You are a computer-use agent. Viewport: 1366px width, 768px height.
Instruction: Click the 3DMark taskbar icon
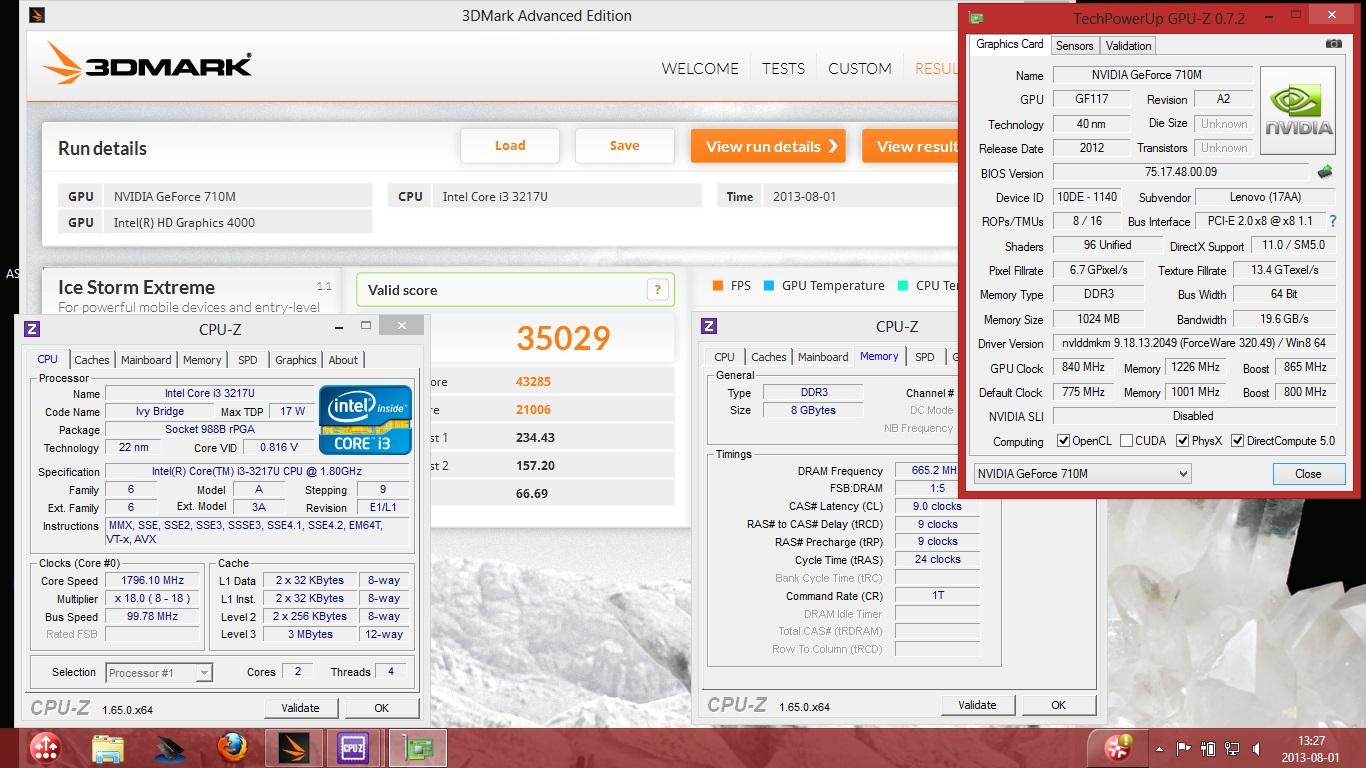coord(294,748)
